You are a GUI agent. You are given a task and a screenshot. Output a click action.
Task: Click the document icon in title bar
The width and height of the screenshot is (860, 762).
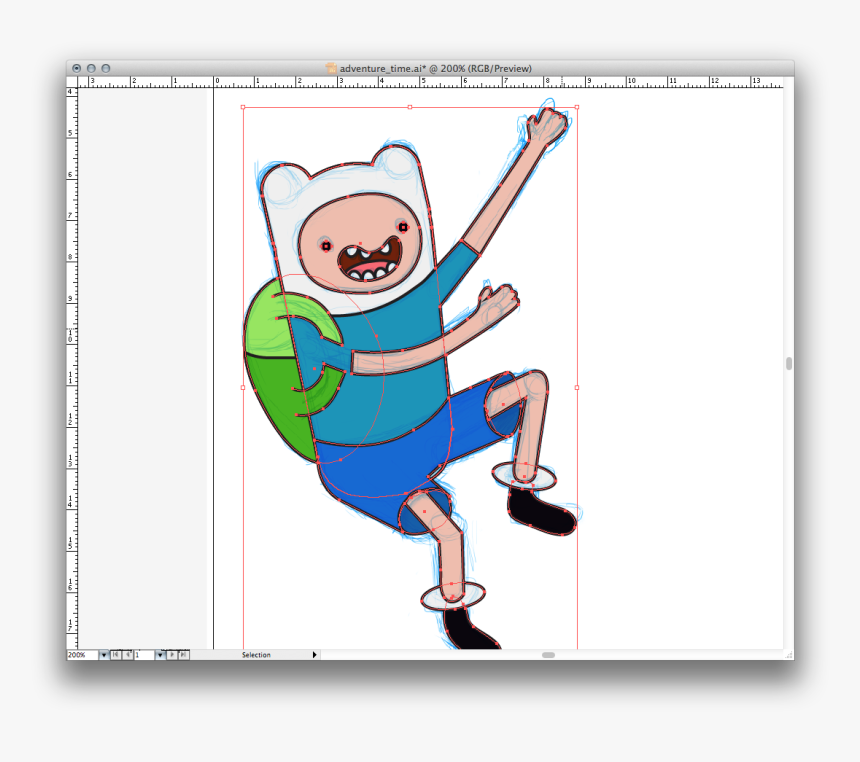coord(331,68)
